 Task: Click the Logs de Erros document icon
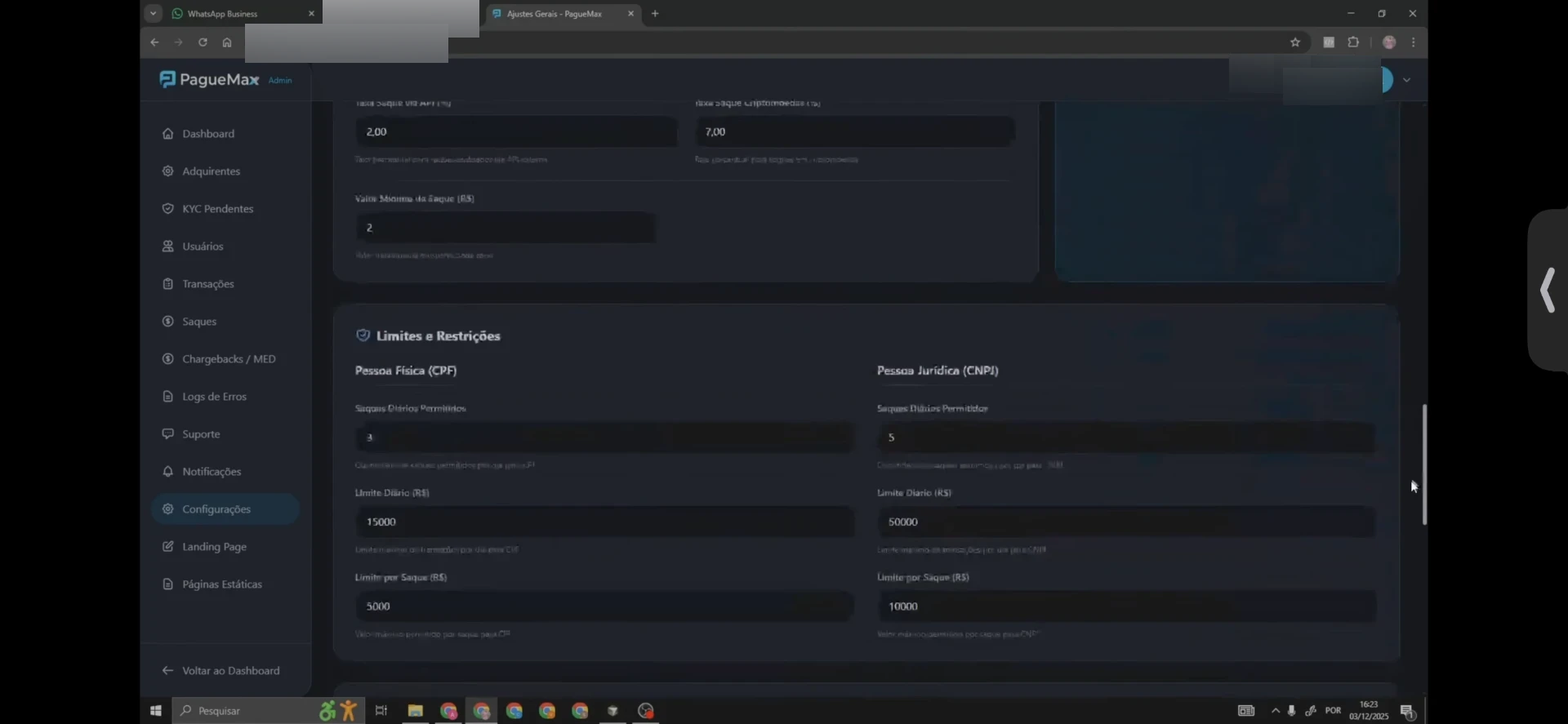pyautogui.click(x=167, y=397)
